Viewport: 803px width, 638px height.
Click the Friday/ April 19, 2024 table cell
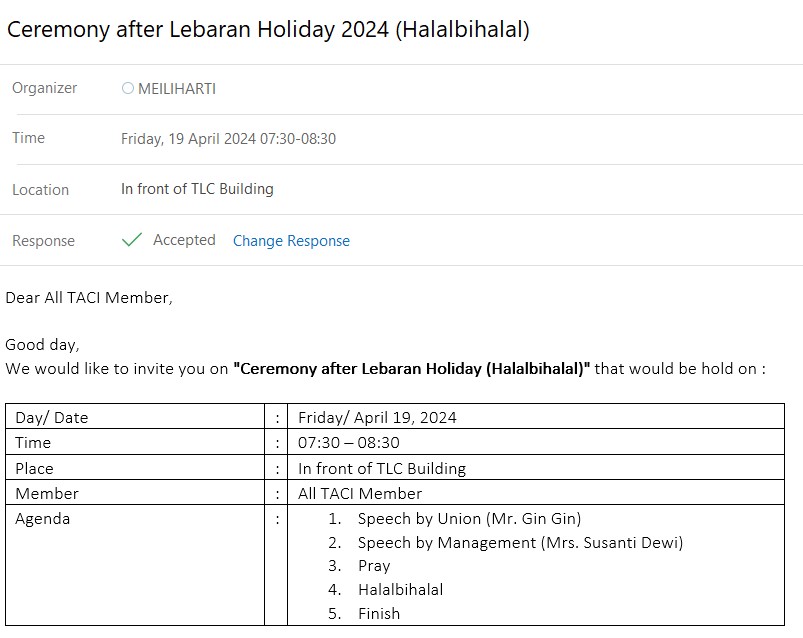coord(377,418)
